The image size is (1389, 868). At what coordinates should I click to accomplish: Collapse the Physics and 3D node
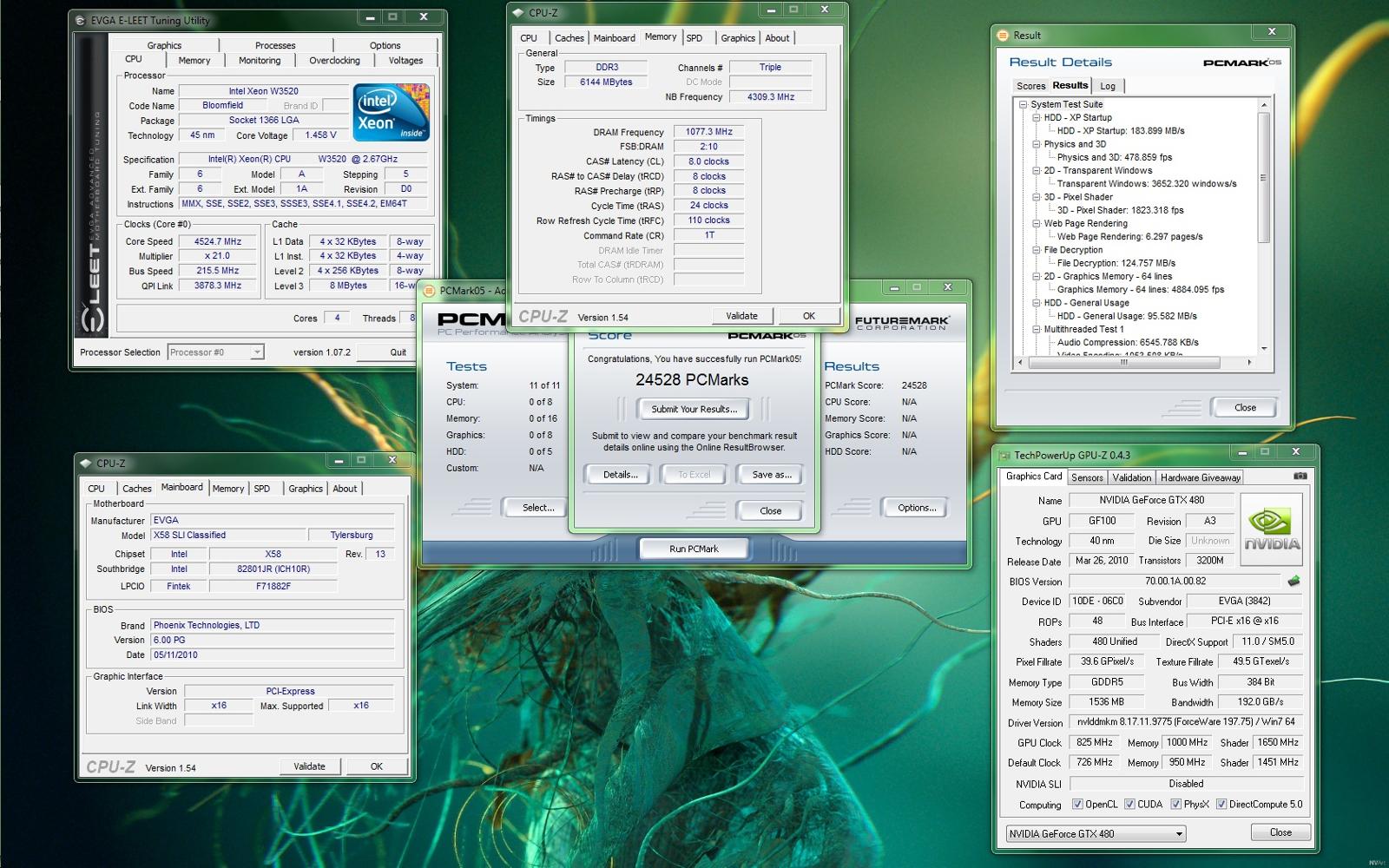tap(1037, 144)
